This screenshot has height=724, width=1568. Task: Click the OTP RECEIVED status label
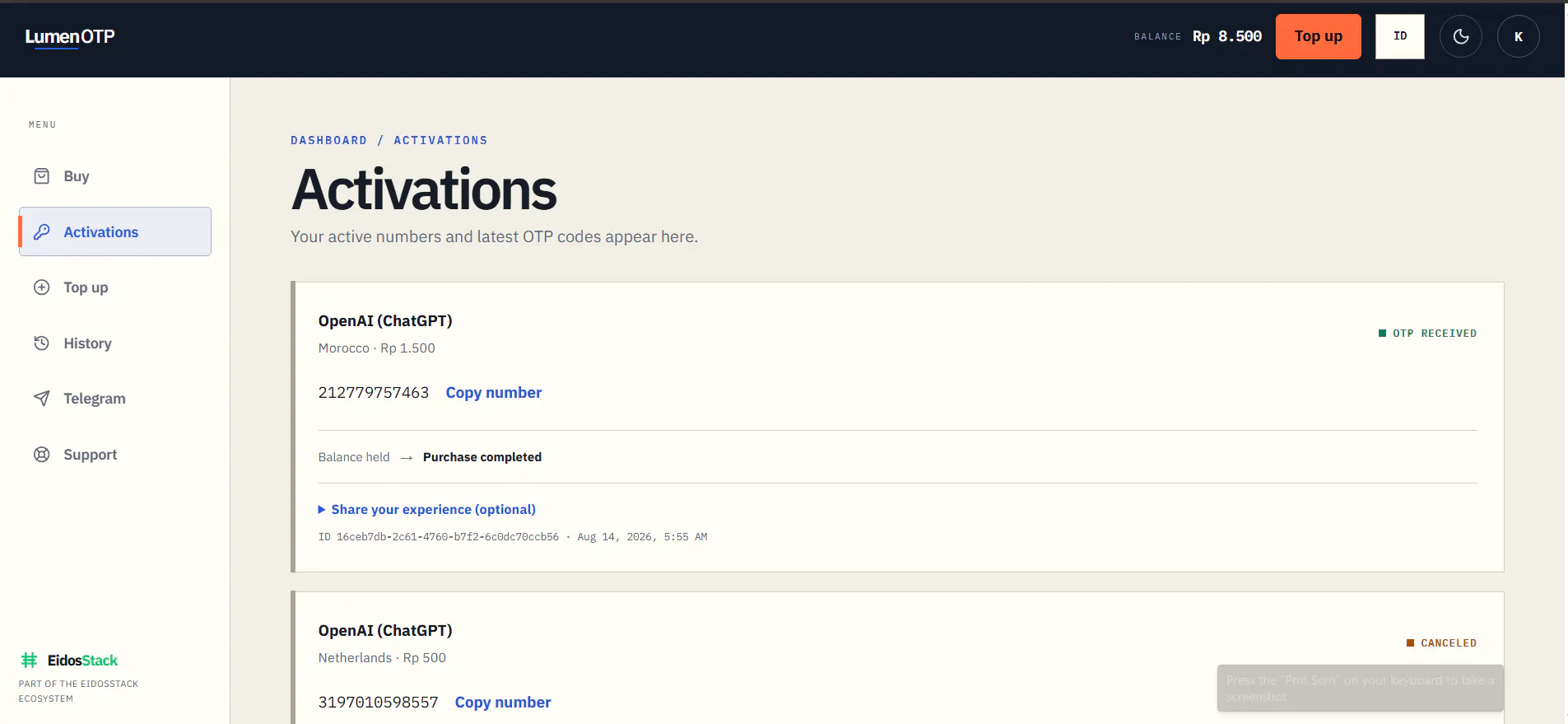tap(1428, 333)
